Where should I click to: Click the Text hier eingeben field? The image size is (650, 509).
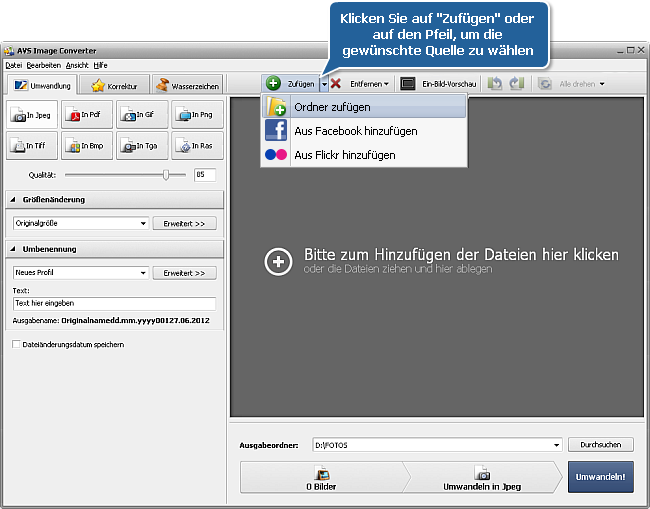point(114,303)
